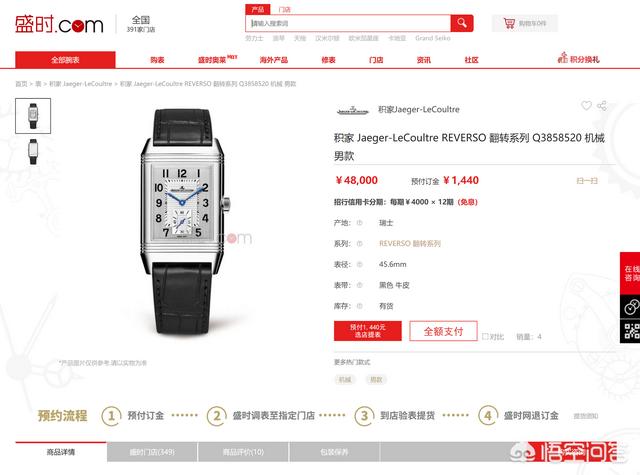Select 海外产品 in the navigation bar
Screen dimensions: 640x475
tap(273, 60)
